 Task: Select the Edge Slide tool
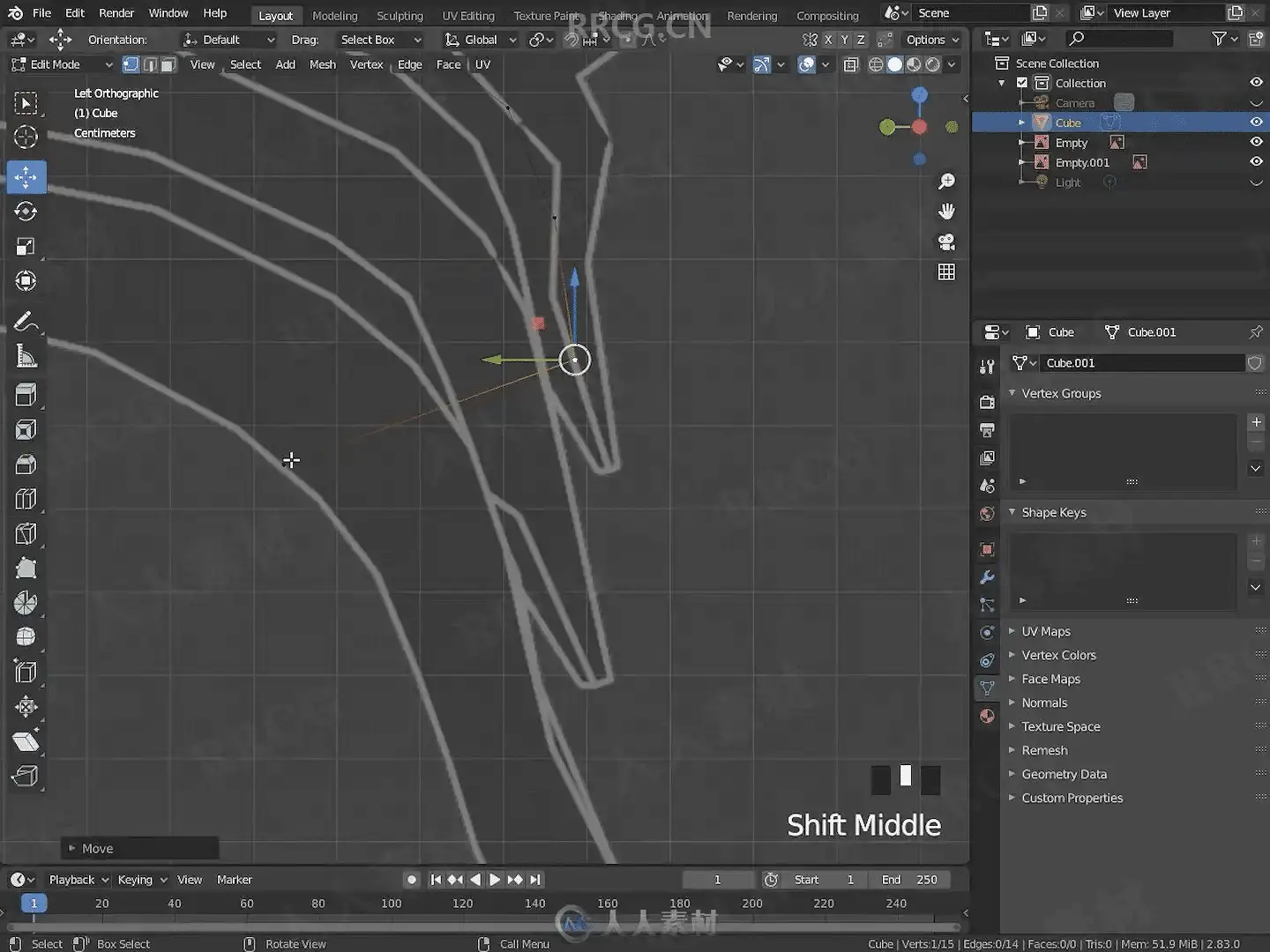pos(26,672)
